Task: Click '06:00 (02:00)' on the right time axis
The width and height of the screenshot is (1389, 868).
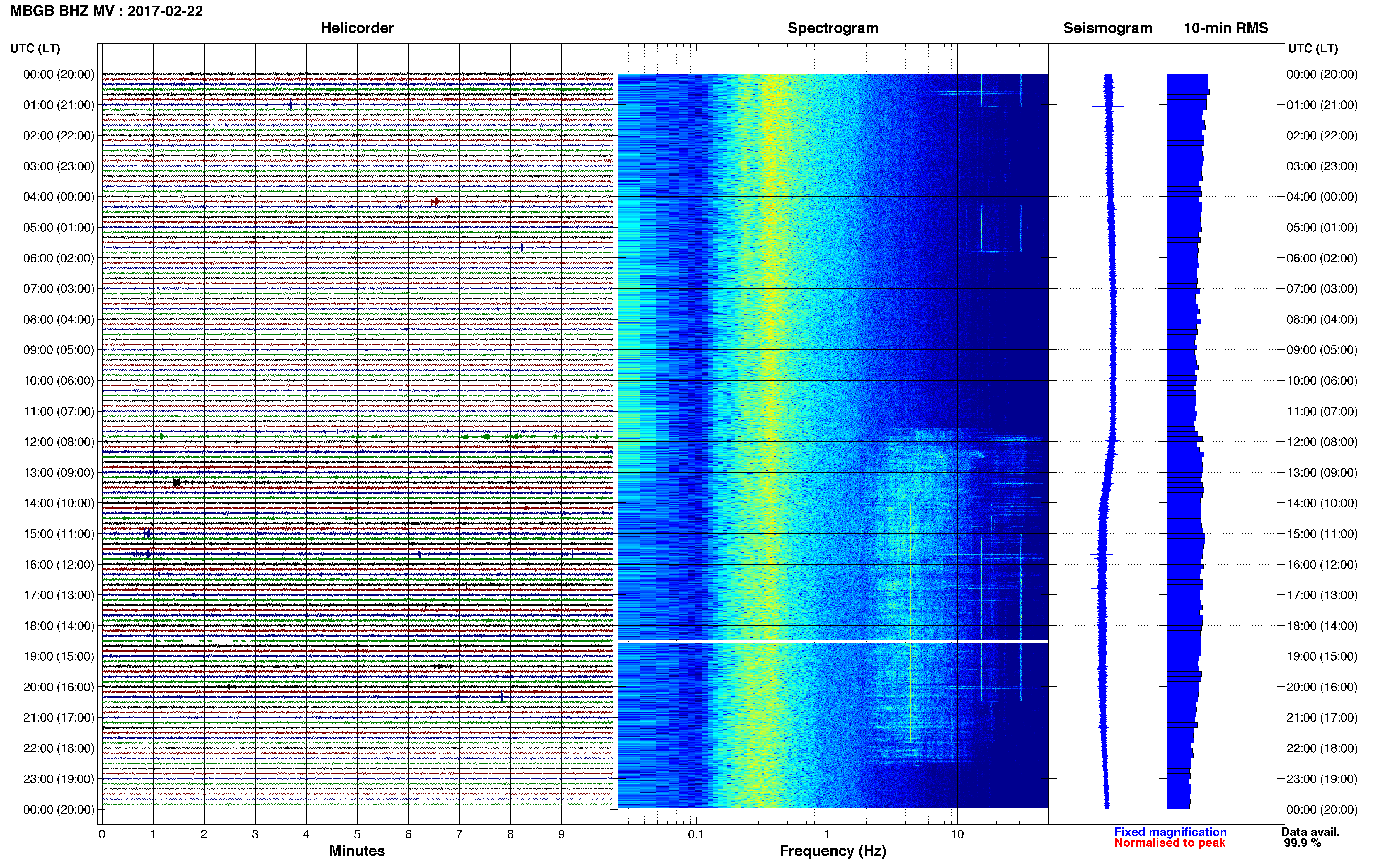Action: [1322, 258]
